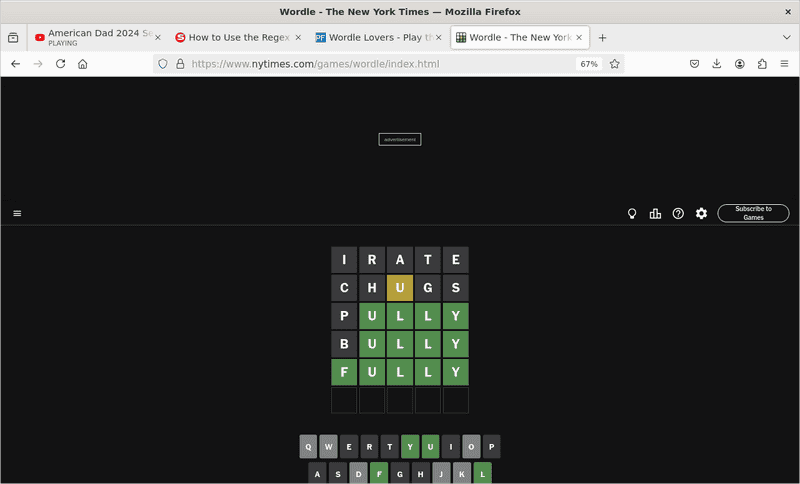Open the Wordle settings gear
800x484 pixels.
pos(702,214)
